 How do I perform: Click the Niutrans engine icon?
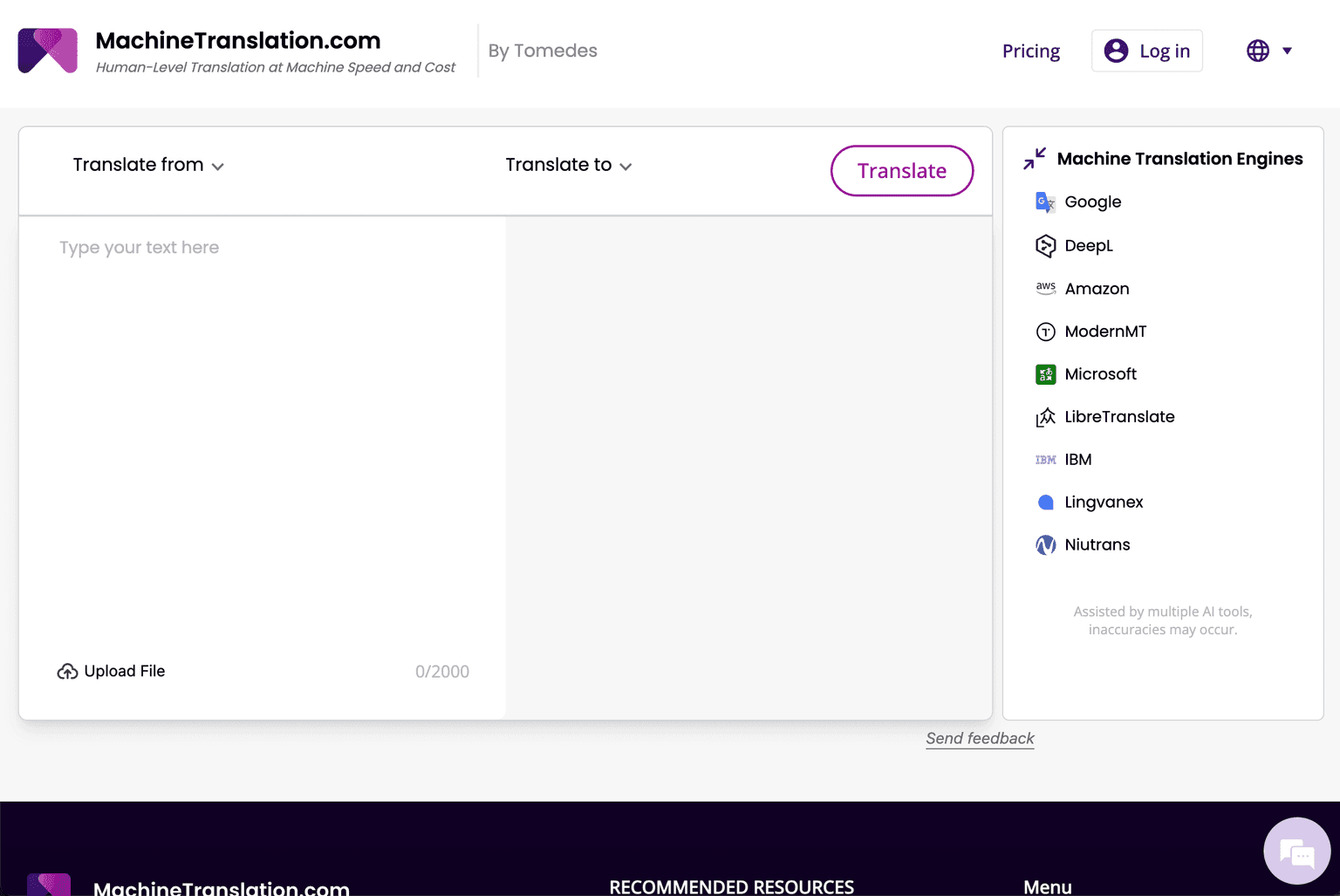1045,545
